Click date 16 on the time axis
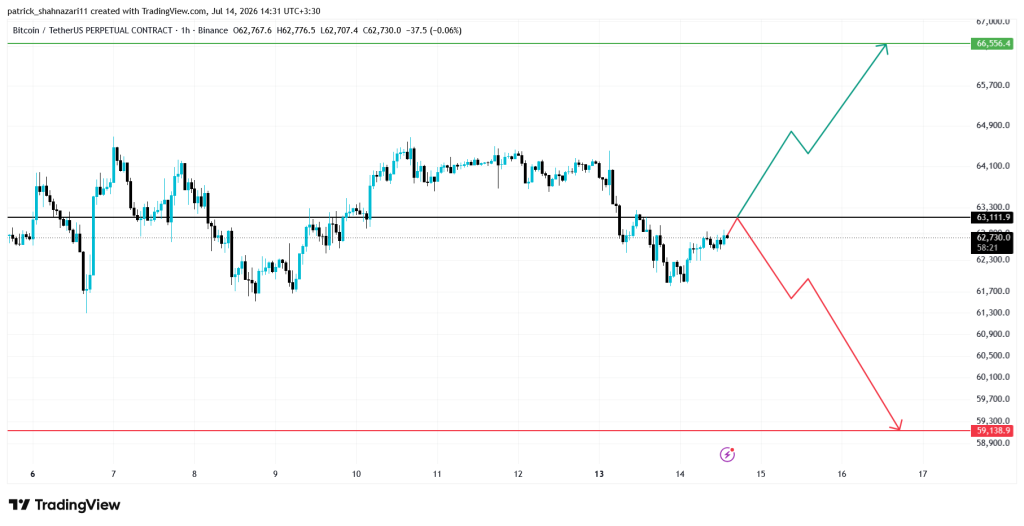This screenshot has width=1024, height=526. coord(842,474)
